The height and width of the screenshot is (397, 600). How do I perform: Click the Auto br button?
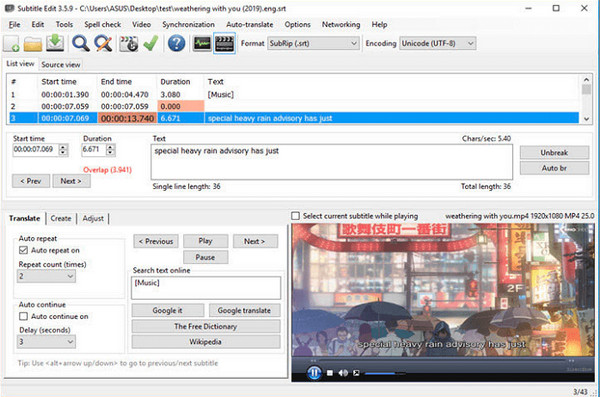[554, 168]
